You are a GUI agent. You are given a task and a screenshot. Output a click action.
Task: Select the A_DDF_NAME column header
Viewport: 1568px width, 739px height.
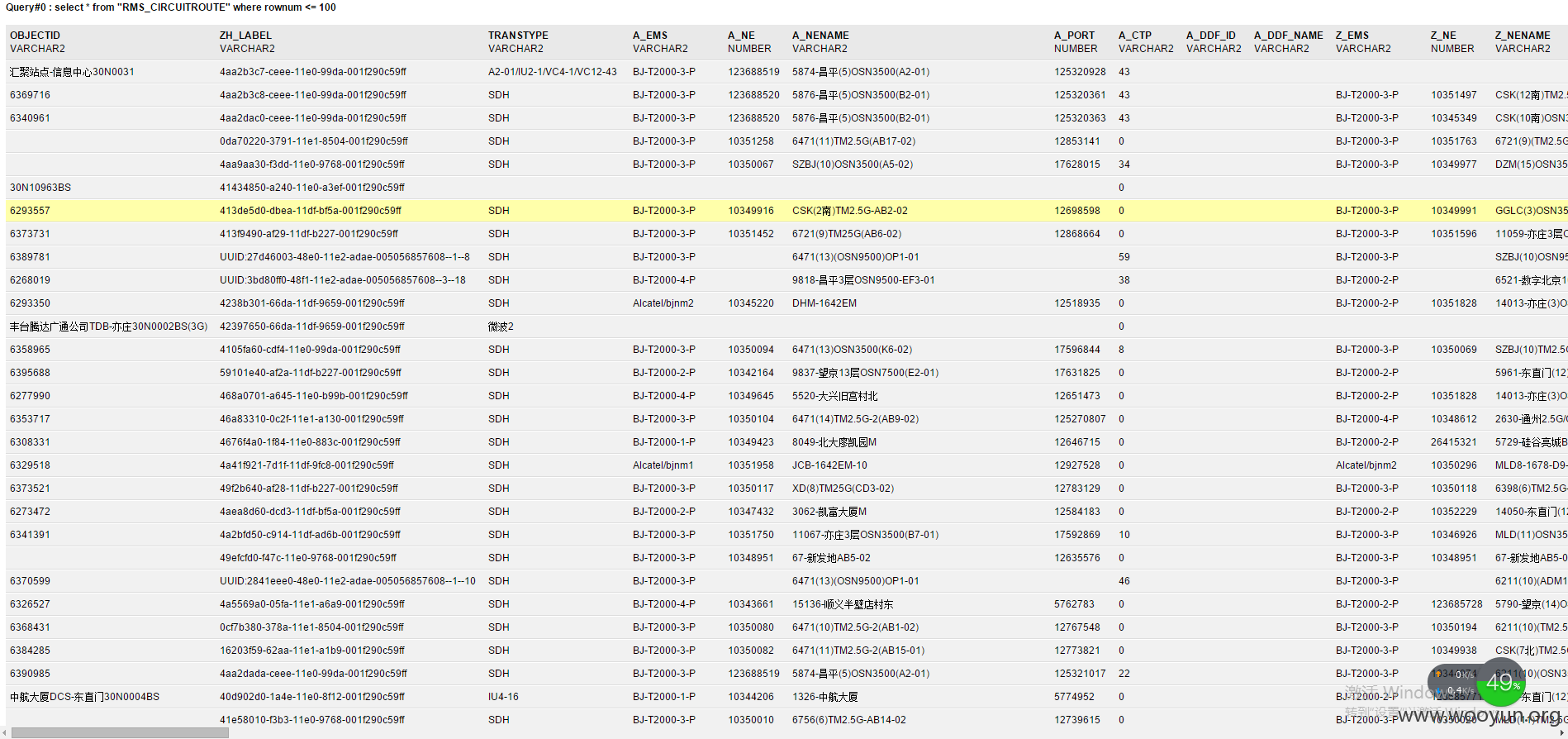(x=1289, y=36)
